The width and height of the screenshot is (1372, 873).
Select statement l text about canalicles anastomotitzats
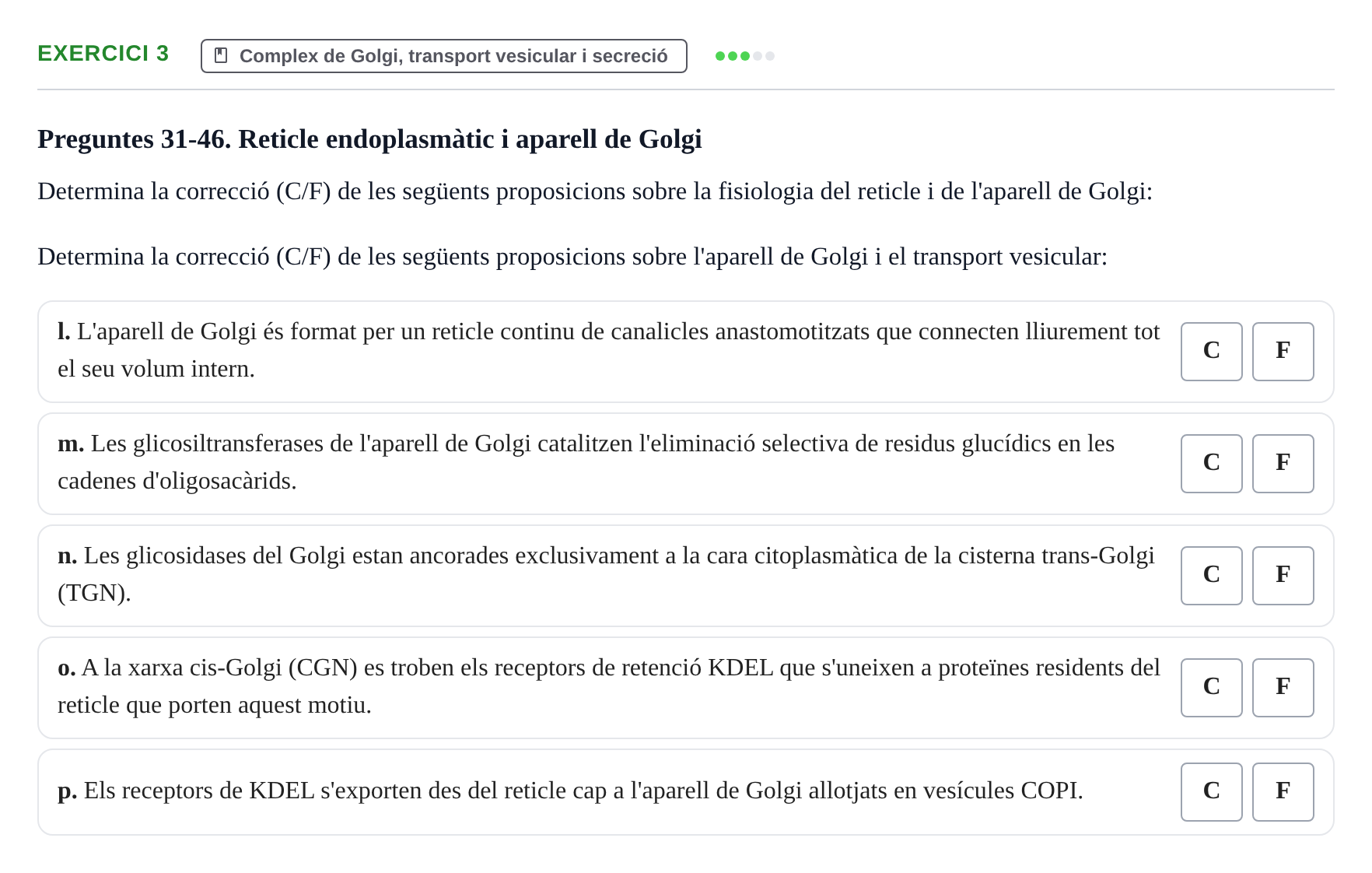[609, 350]
